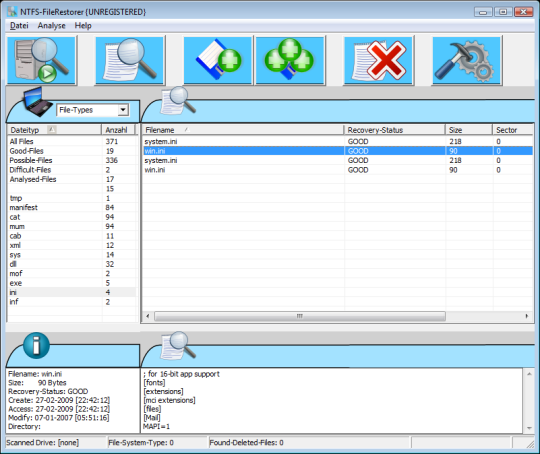This screenshot has width=540, height=454.
Task: Select the Good-Files row
Action: pos(72,151)
